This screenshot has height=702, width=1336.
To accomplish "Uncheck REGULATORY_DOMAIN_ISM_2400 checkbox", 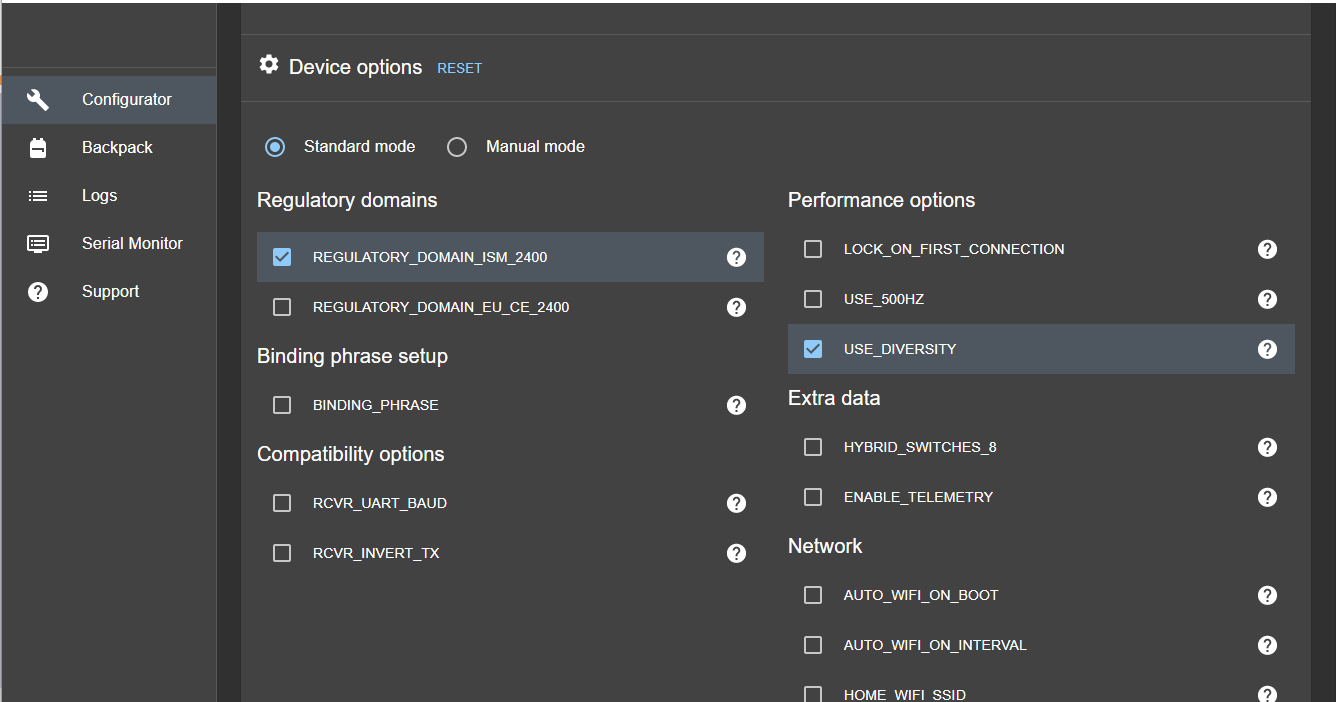I will tap(282, 257).
